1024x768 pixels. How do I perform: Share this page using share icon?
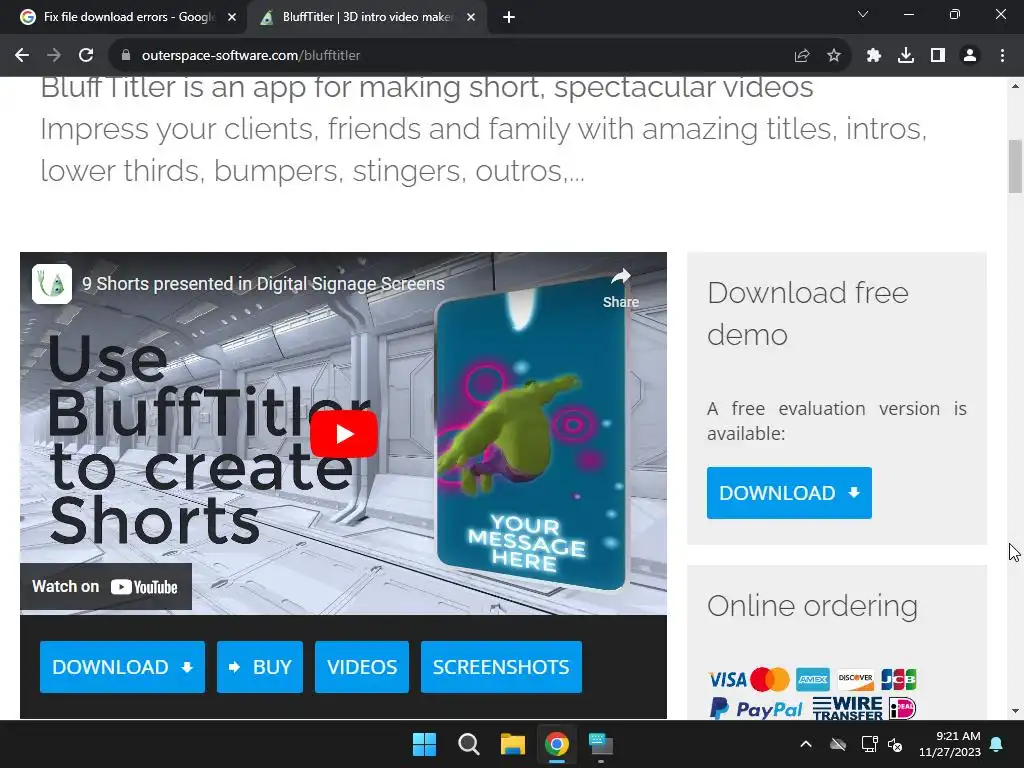pyautogui.click(x=802, y=56)
